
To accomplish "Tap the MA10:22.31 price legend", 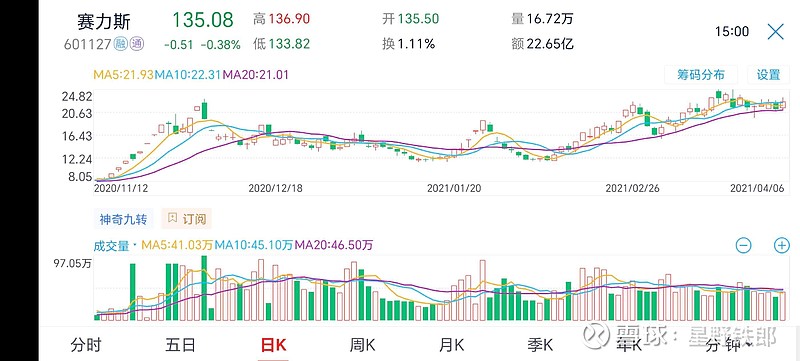I will coord(188,75).
